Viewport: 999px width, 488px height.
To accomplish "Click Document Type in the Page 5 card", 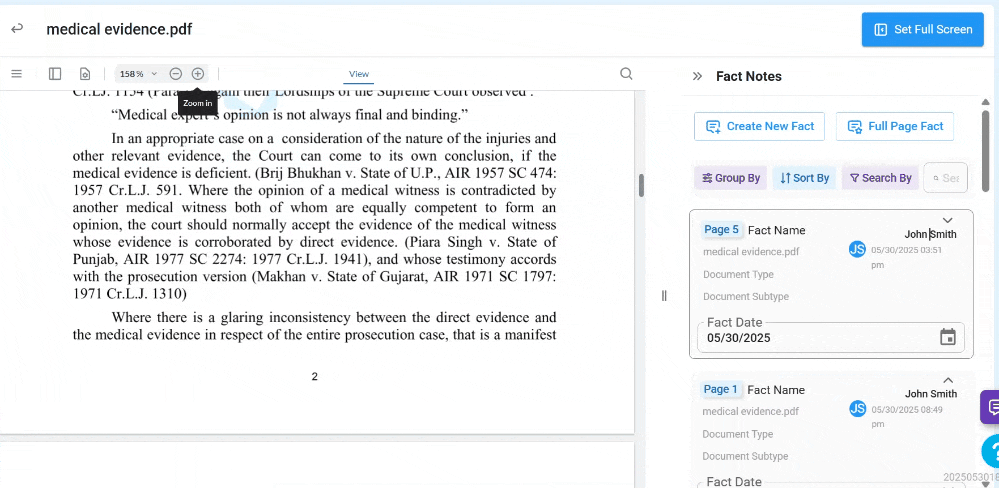I will [738, 275].
